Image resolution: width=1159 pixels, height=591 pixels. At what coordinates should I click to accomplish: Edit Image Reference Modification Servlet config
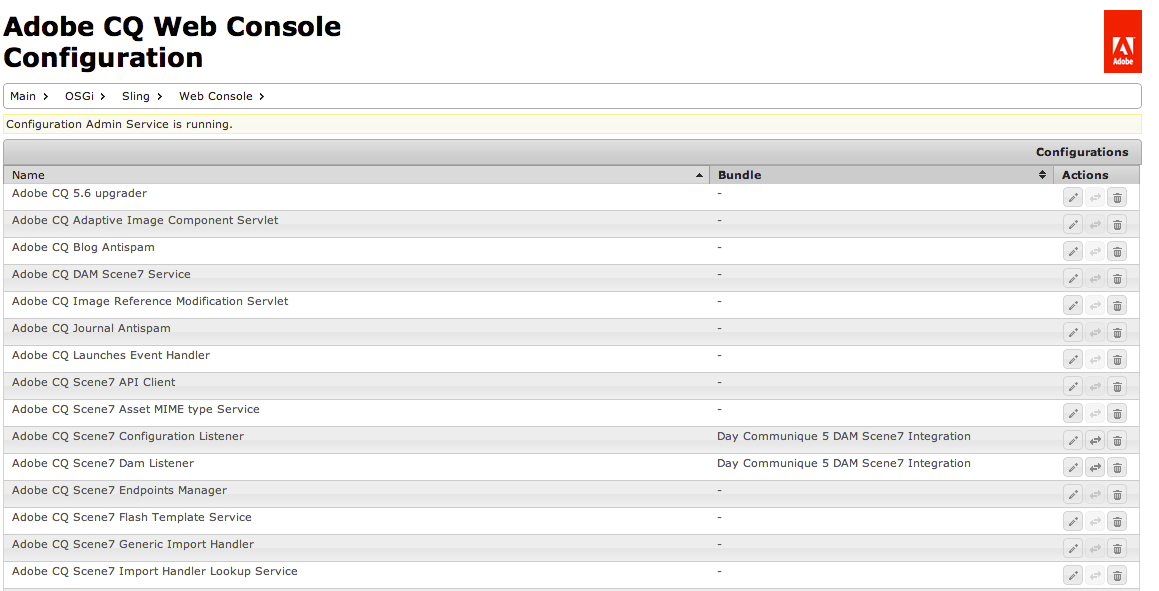pos(1073,305)
